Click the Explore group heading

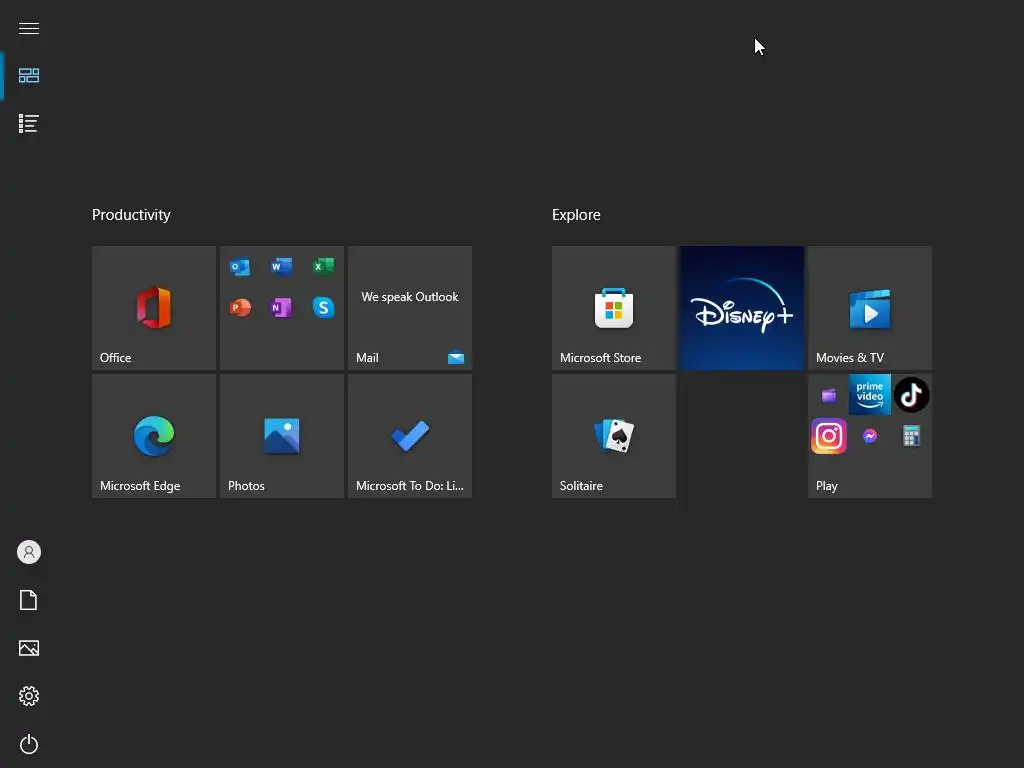pyautogui.click(x=576, y=215)
